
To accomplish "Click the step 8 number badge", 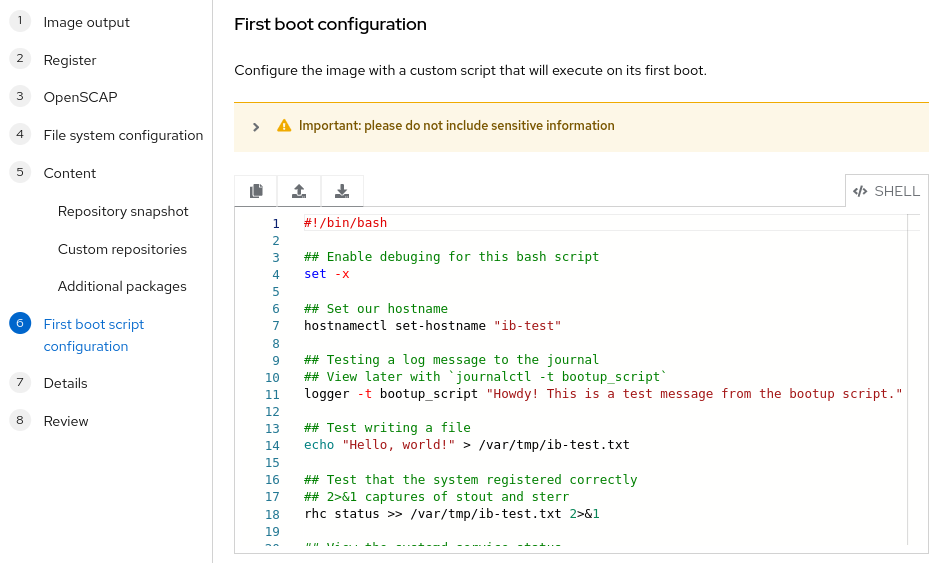I will tap(19, 421).
